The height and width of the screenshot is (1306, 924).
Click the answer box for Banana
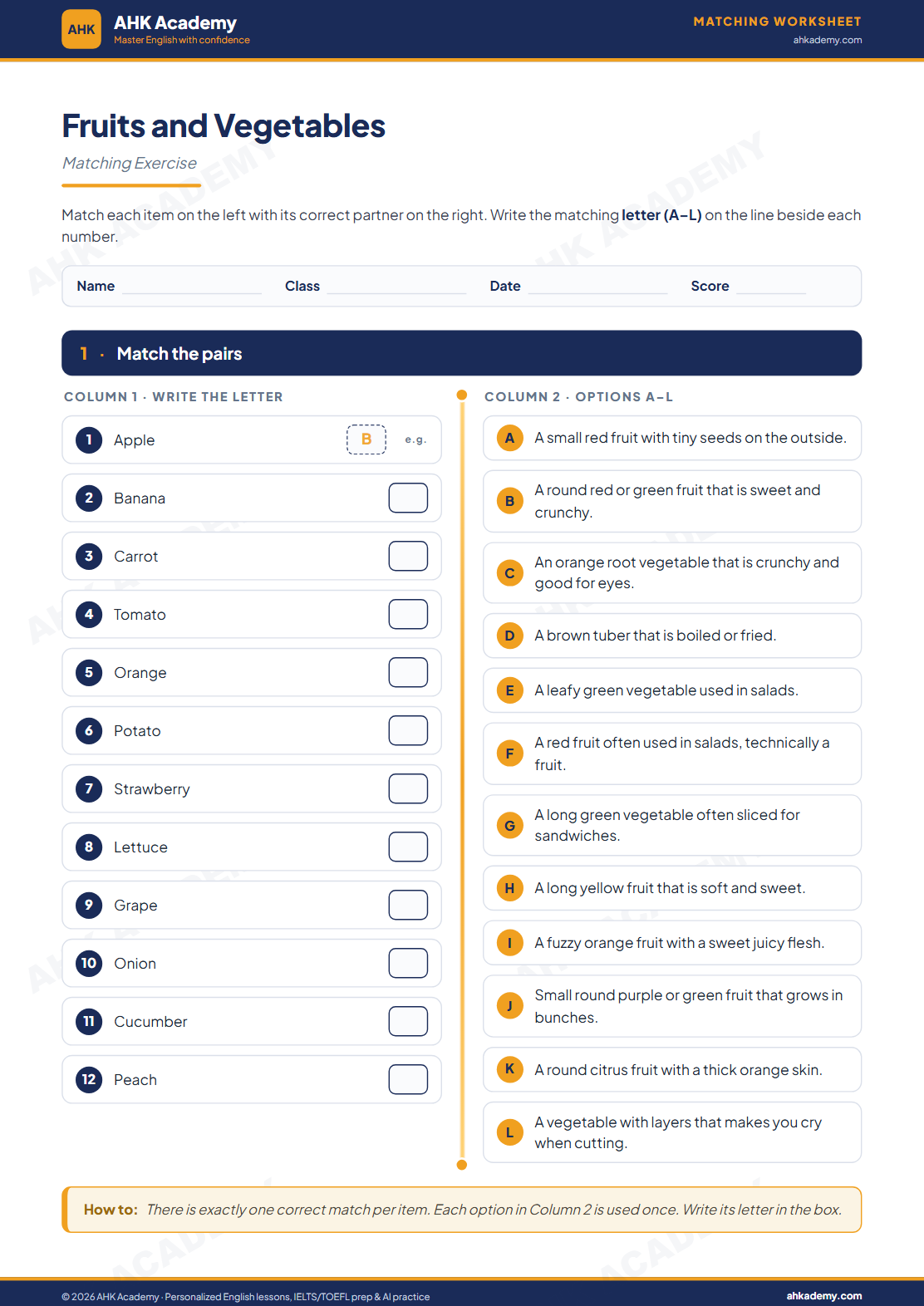[x=408, y=498]
